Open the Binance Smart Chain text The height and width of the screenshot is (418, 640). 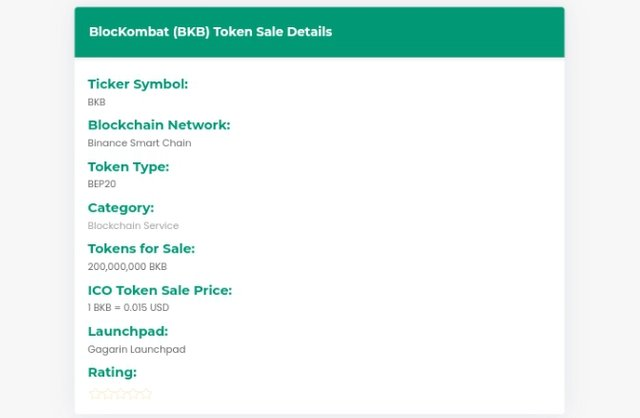point(140,143)
